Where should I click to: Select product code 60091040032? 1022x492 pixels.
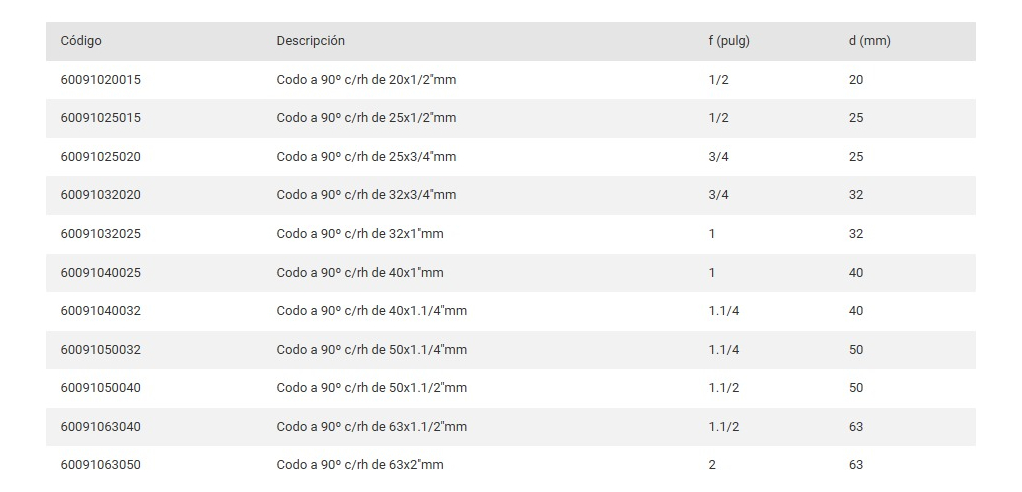click(100, 311)
